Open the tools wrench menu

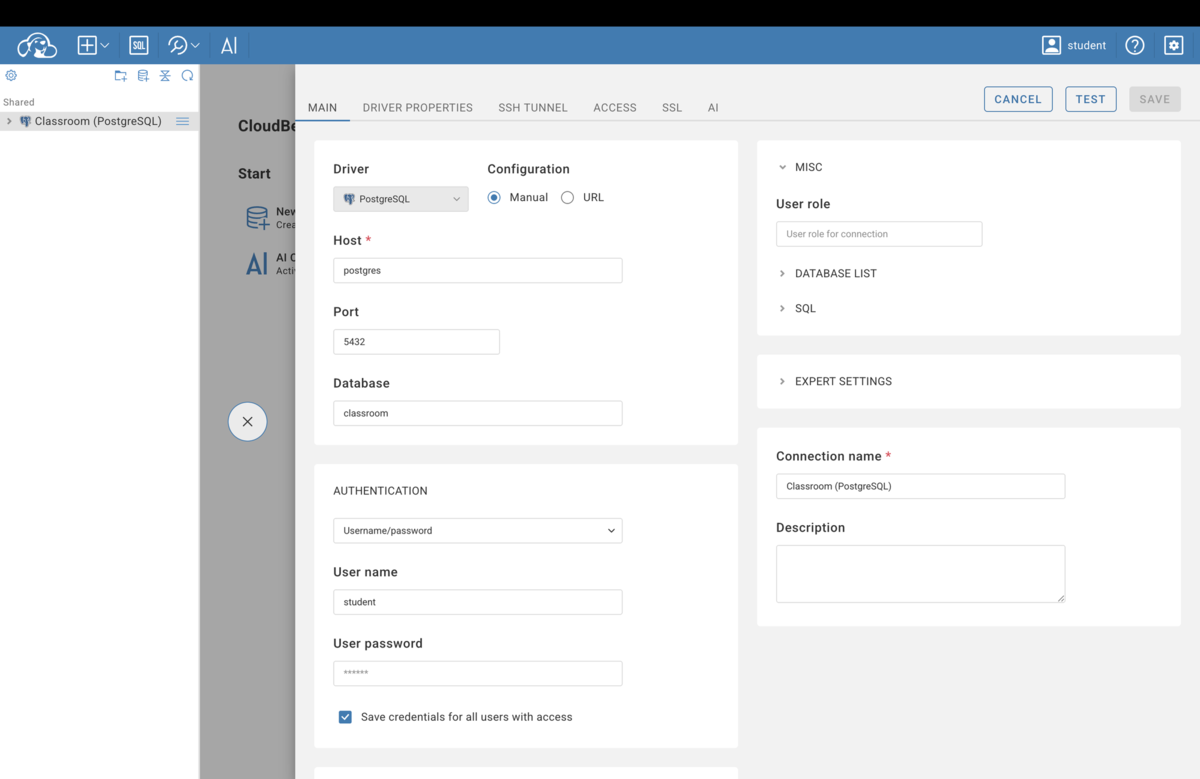coord(183,45)
